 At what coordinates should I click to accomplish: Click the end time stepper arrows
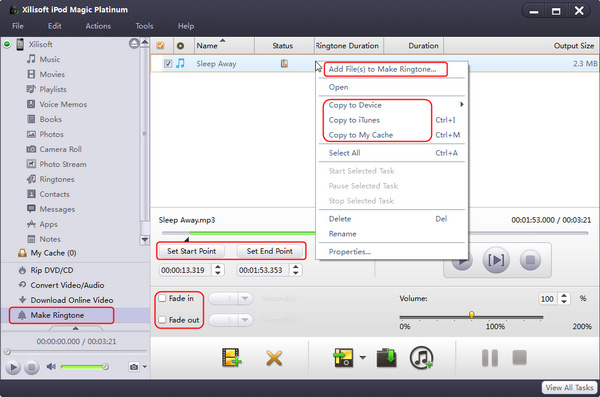(x=295, y=270)
